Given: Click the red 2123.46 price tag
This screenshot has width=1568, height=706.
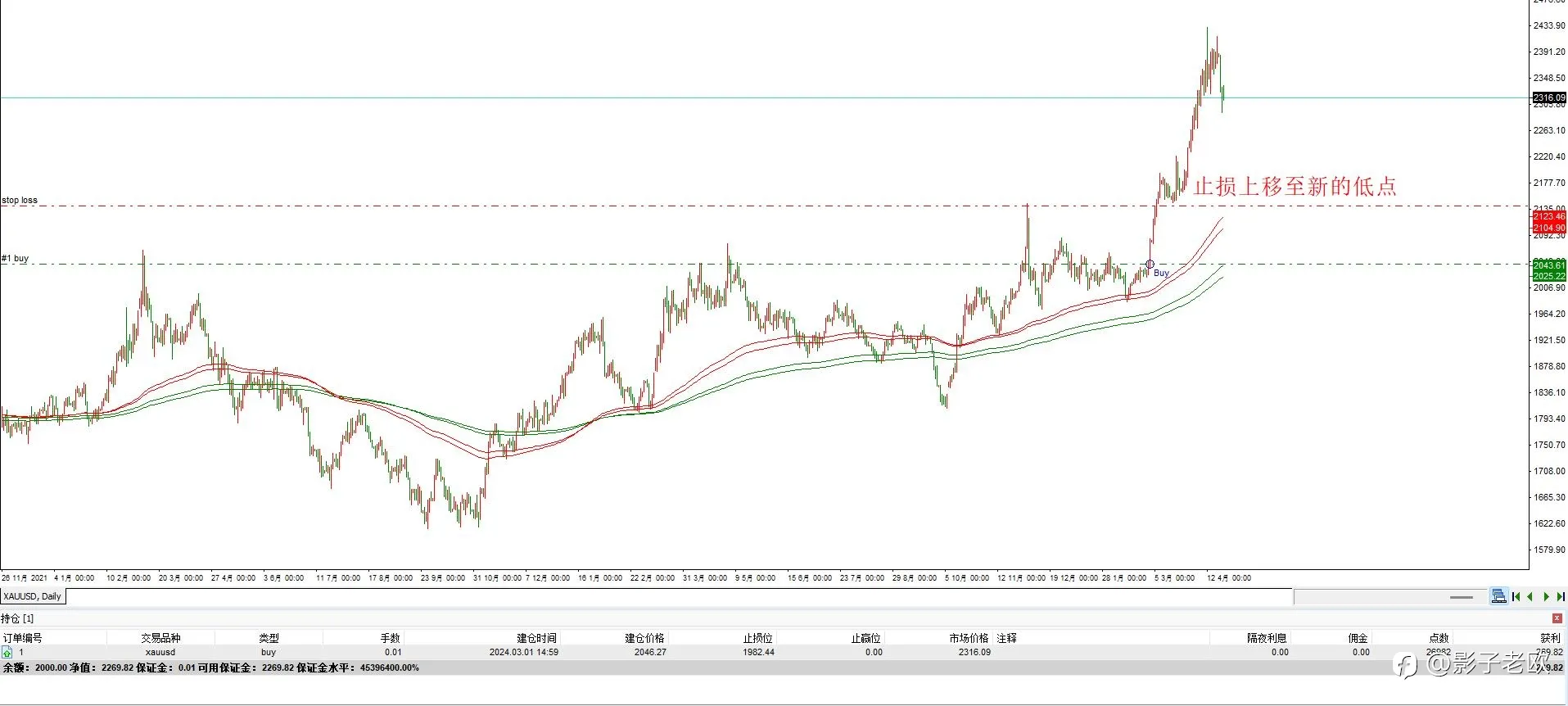Looking at the screenshot, I should tap(1549, 216).
